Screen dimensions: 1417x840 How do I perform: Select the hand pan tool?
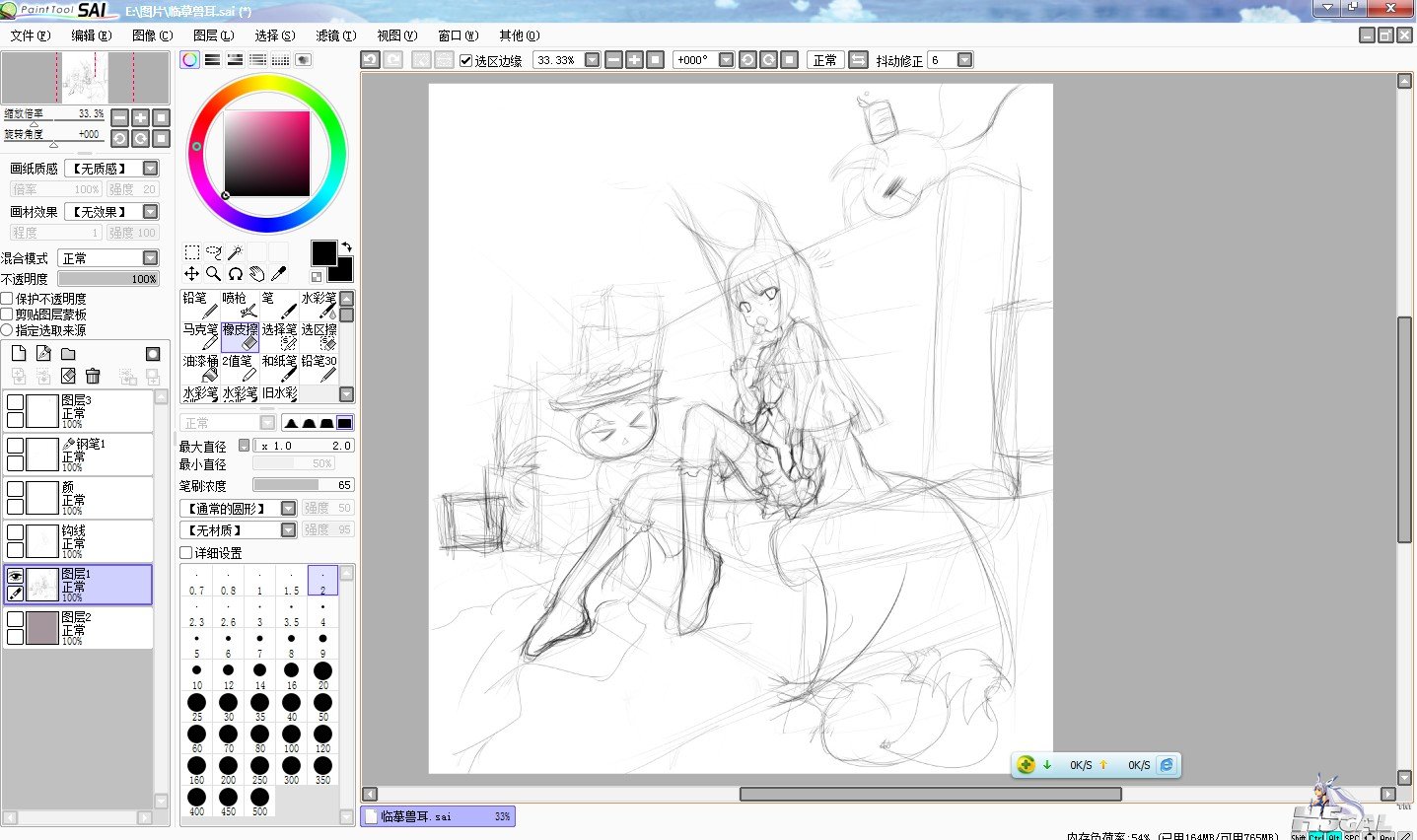[x=256, y=274]
